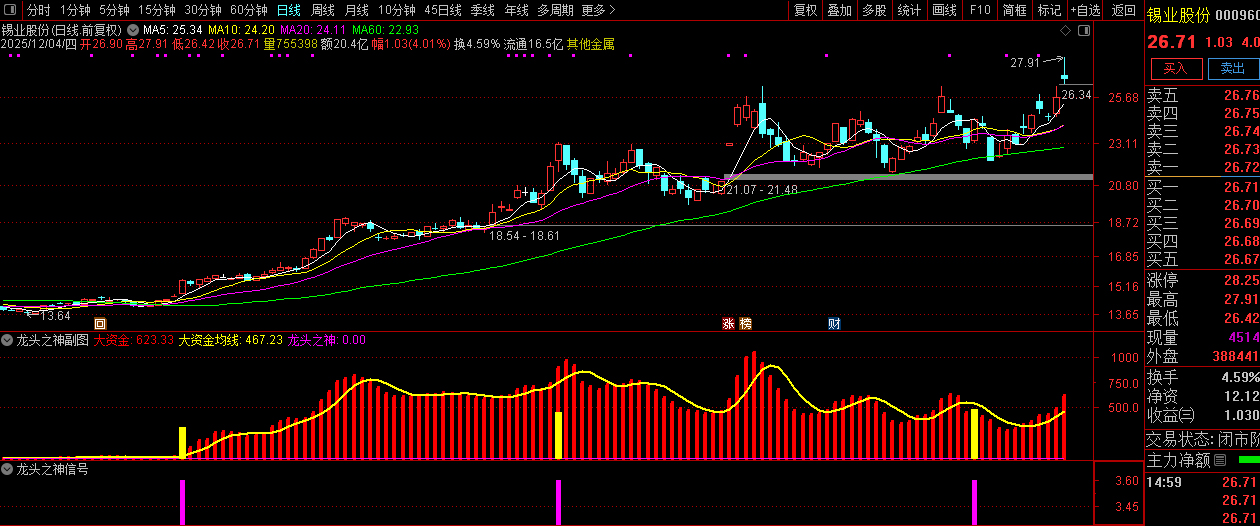Open the 复权 adjustment menu
This screenshot has width=1260, height=526.
tap(805, 10)
